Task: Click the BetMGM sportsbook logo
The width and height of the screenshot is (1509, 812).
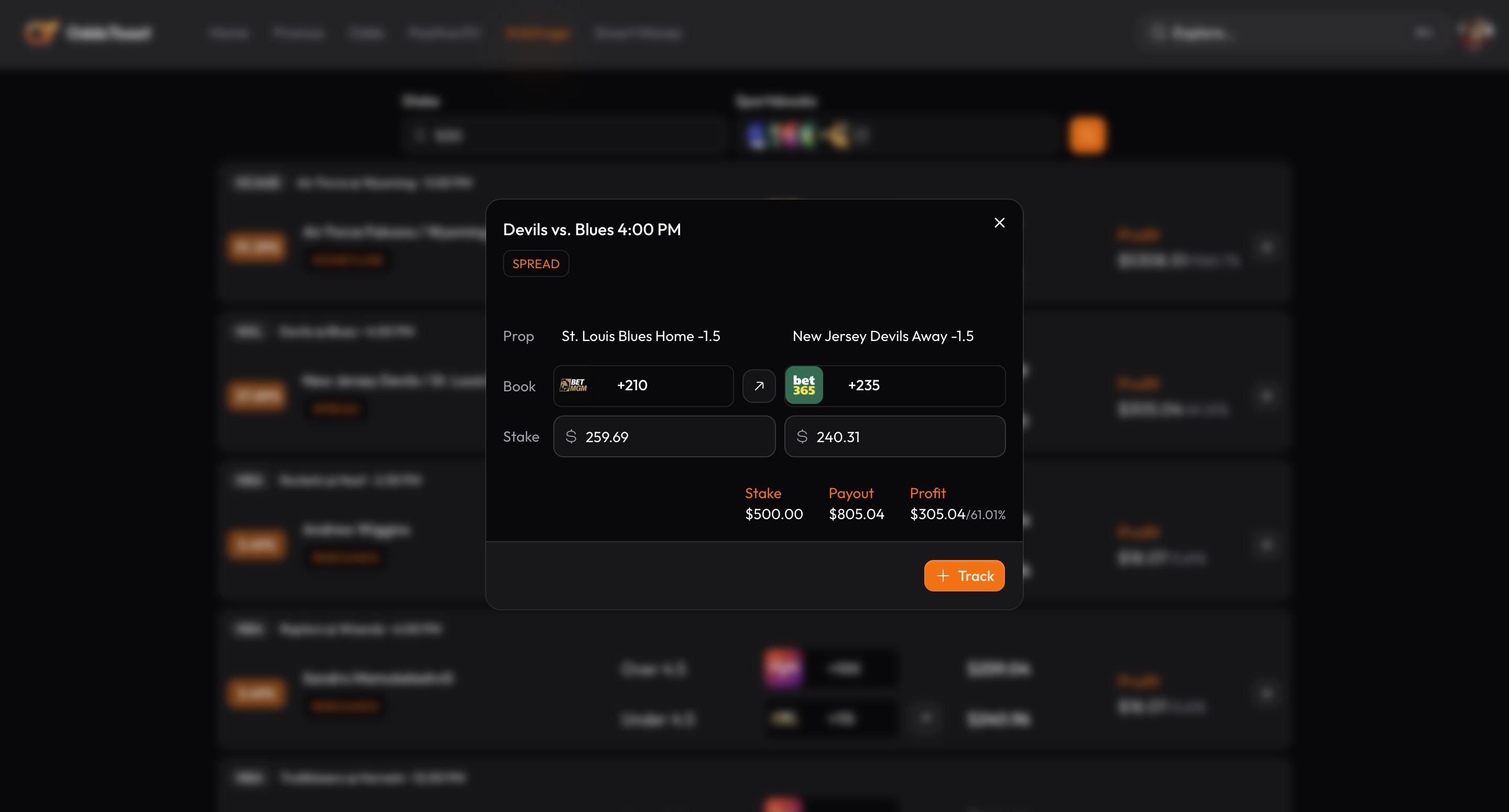Action: click(x=573, y=386)
